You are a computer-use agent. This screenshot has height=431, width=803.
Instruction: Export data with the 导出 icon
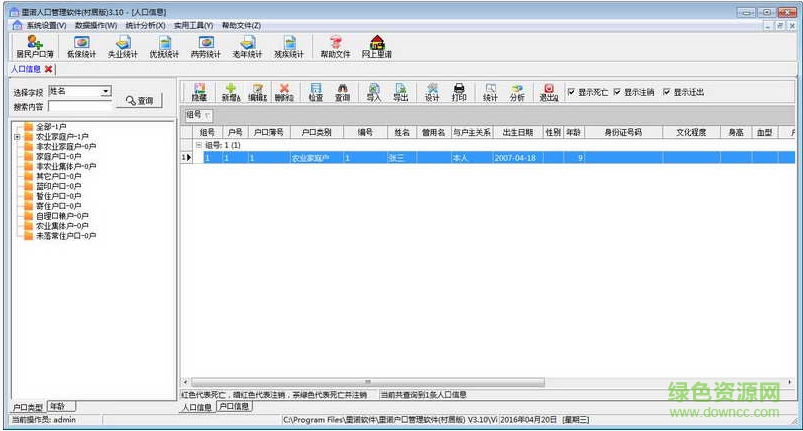(400, 92)
